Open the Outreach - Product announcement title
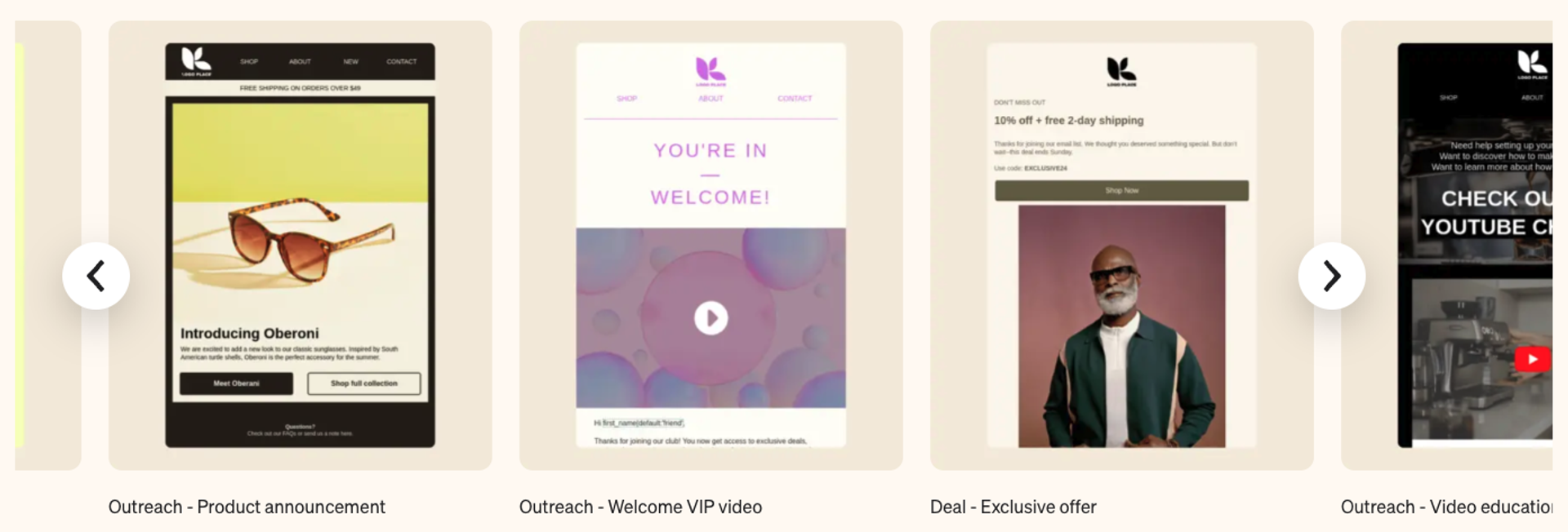Screen dimensions: 1568x532 (x=247, y=507)
